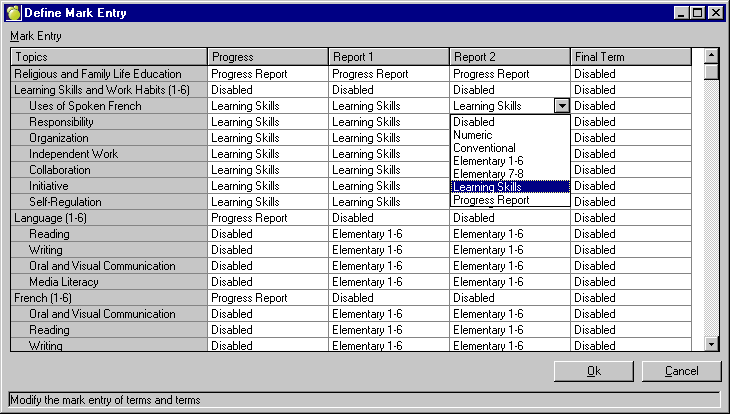Screen dimensions: 730x414
Task: Click the Topics column header
Action: tap(109, 57)
